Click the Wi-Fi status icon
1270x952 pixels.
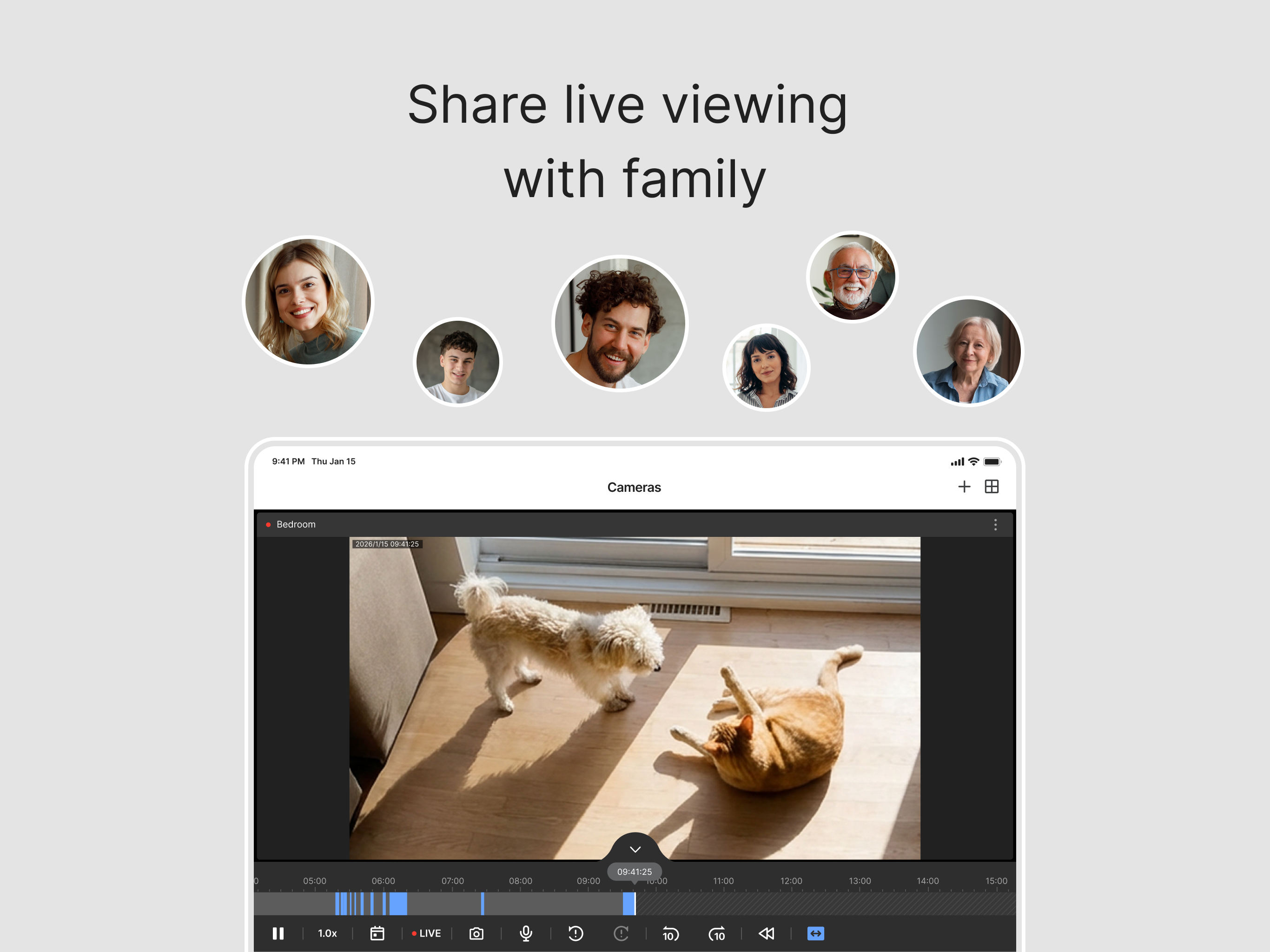coord(973,462)
